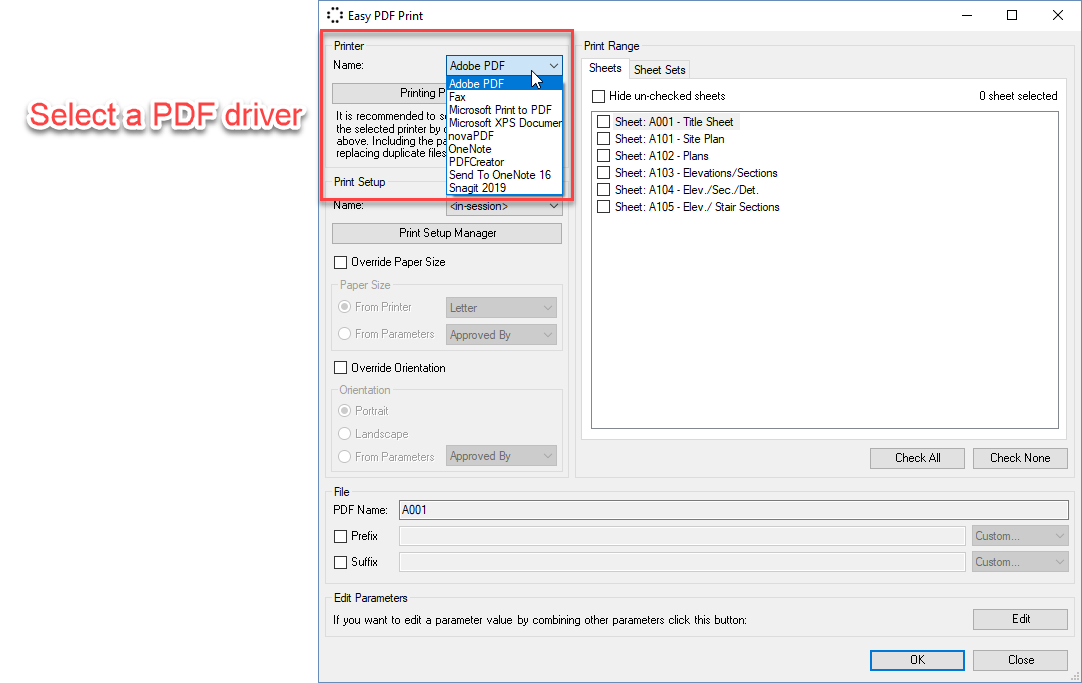
Task: Enable Override Orientation checkbox
Action: pyautogui.click(x=340, y=368)
